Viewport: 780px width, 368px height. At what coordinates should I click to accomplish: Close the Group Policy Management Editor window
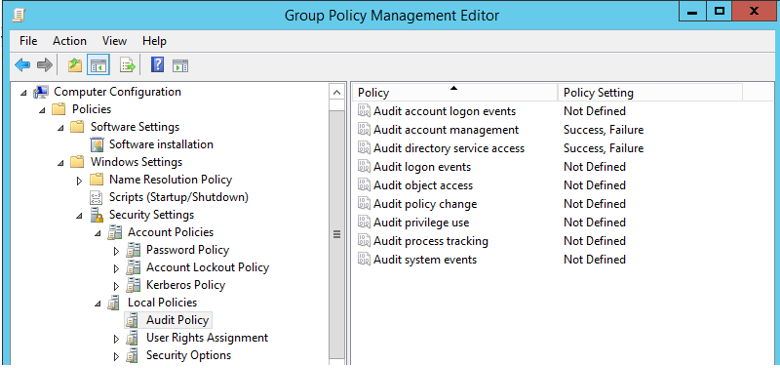pos(754,11)
